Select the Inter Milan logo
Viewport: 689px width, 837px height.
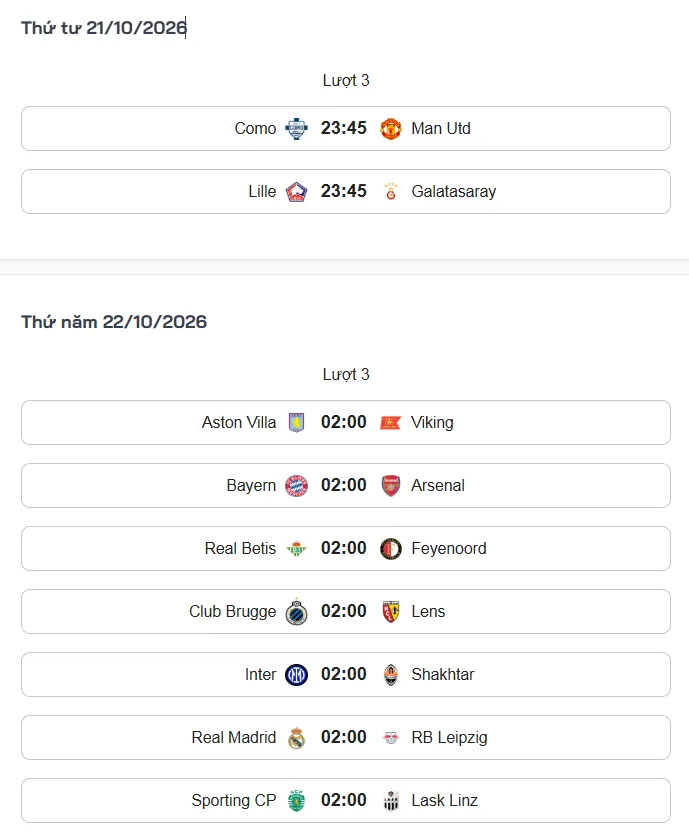coord(296,675)
